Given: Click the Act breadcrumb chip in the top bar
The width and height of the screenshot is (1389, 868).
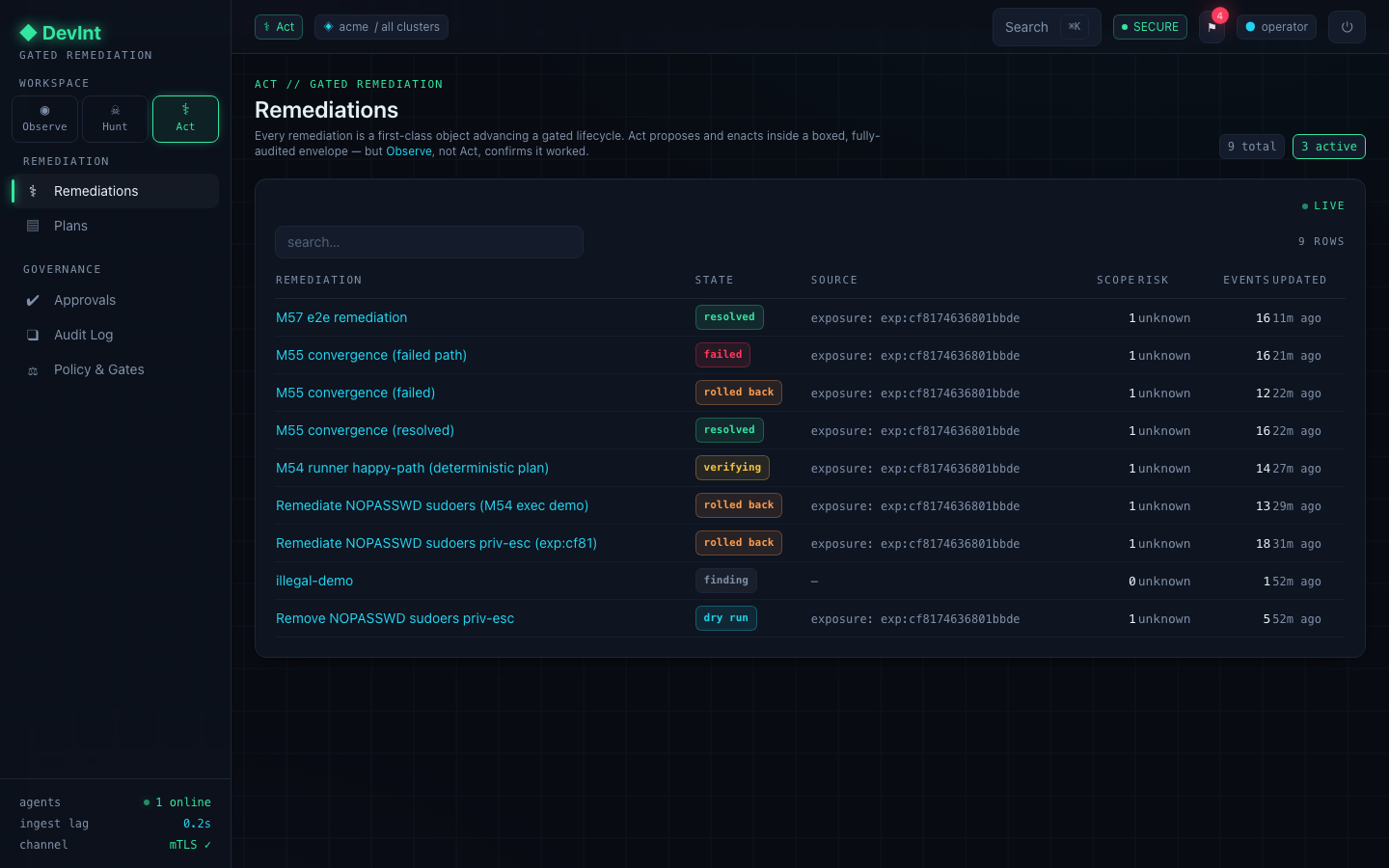Looking at the screenshot, I should (279, 27).
